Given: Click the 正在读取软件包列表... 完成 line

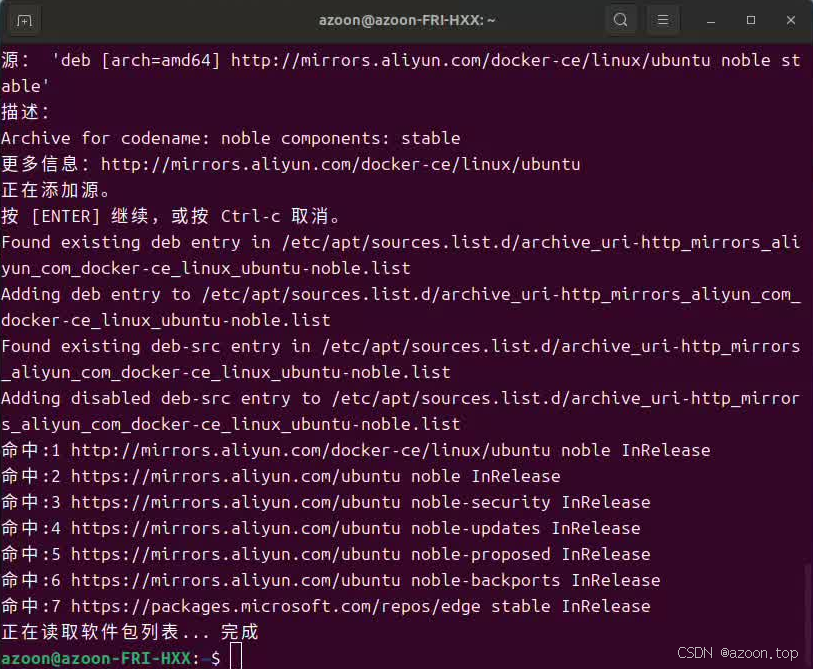Looking at the screenshot, I should (130, 632).
